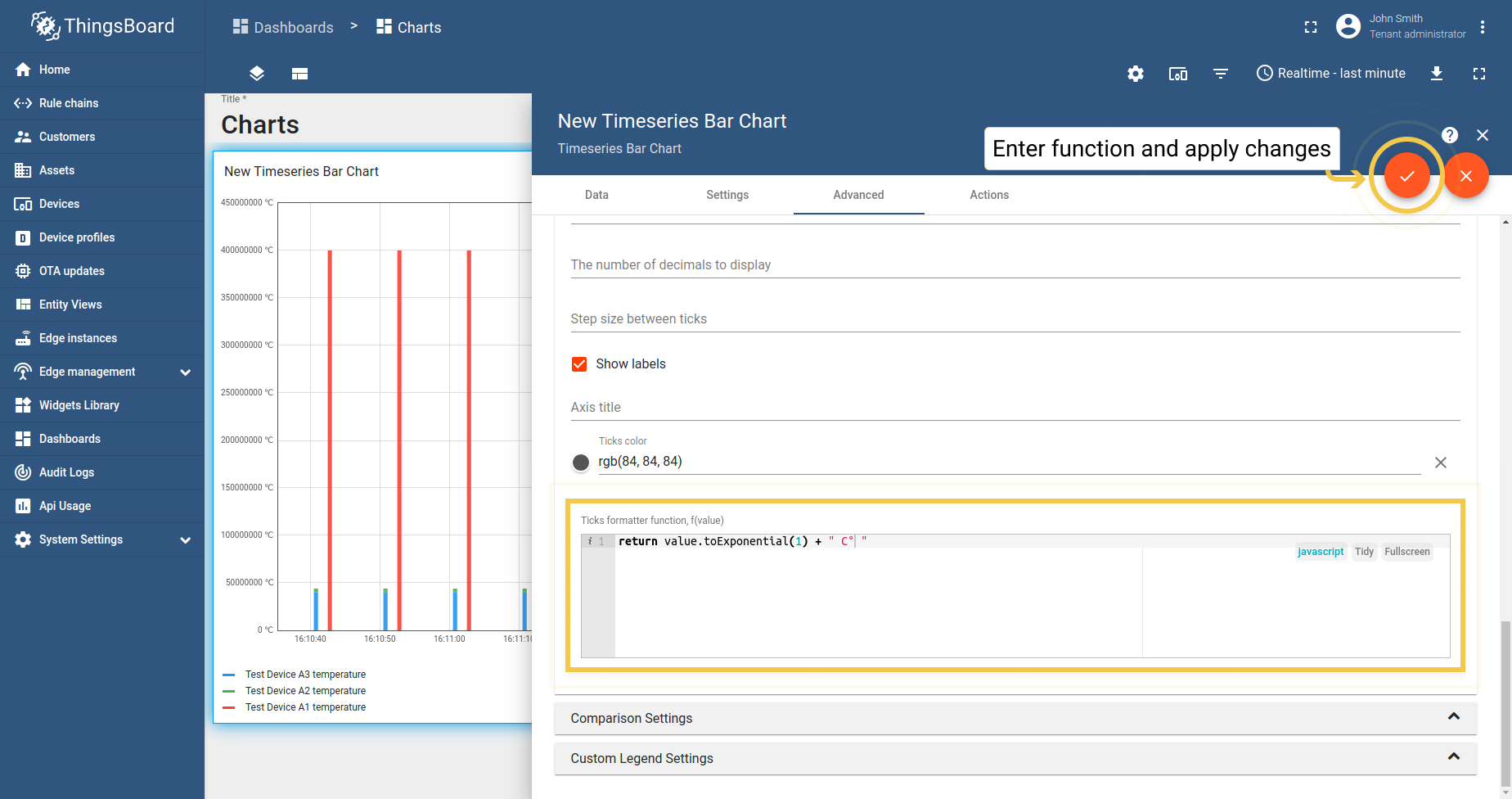The height and width of the screenshot is (799, 1512).
Task: Click the Ticks color swatch circle
Action: tap(581, 463)
